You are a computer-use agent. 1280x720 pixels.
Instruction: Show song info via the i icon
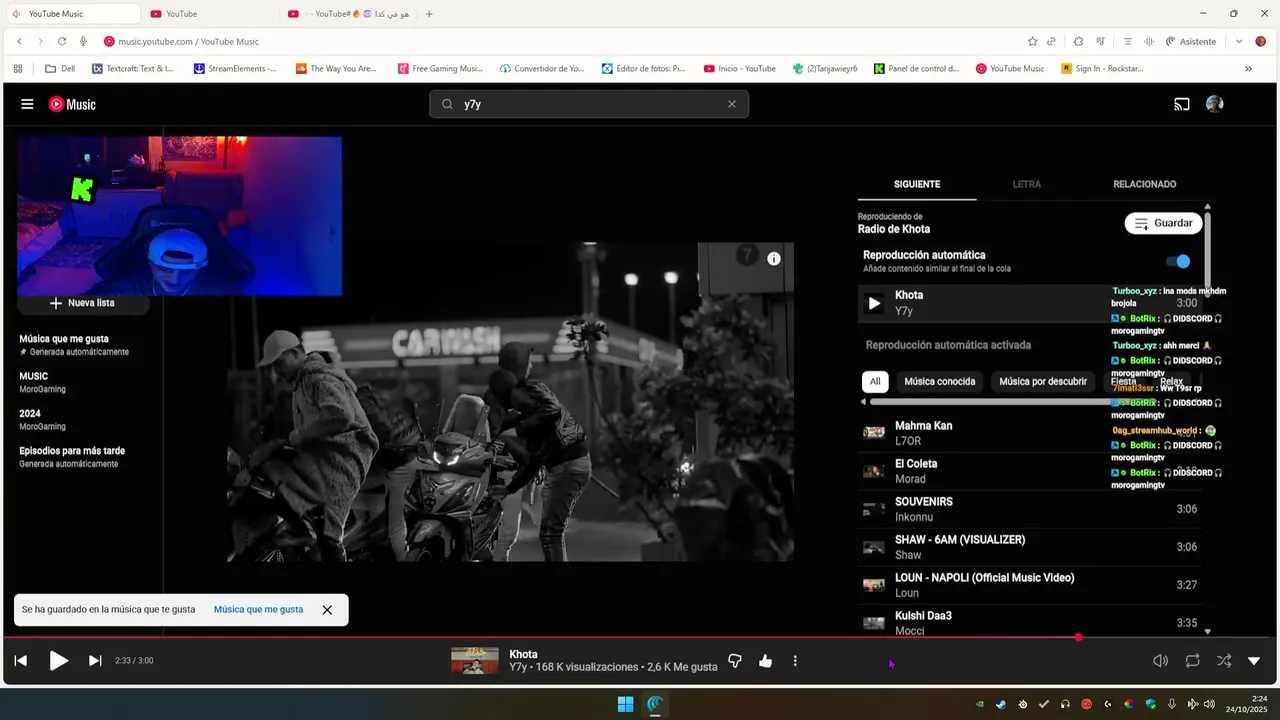tap(773, 259)
